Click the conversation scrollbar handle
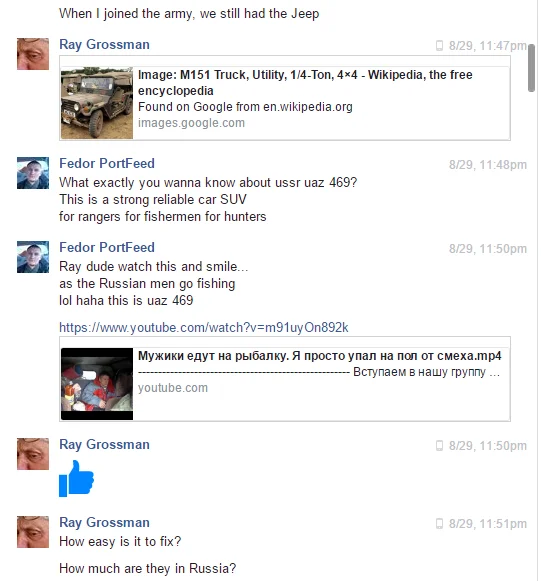 531,68
